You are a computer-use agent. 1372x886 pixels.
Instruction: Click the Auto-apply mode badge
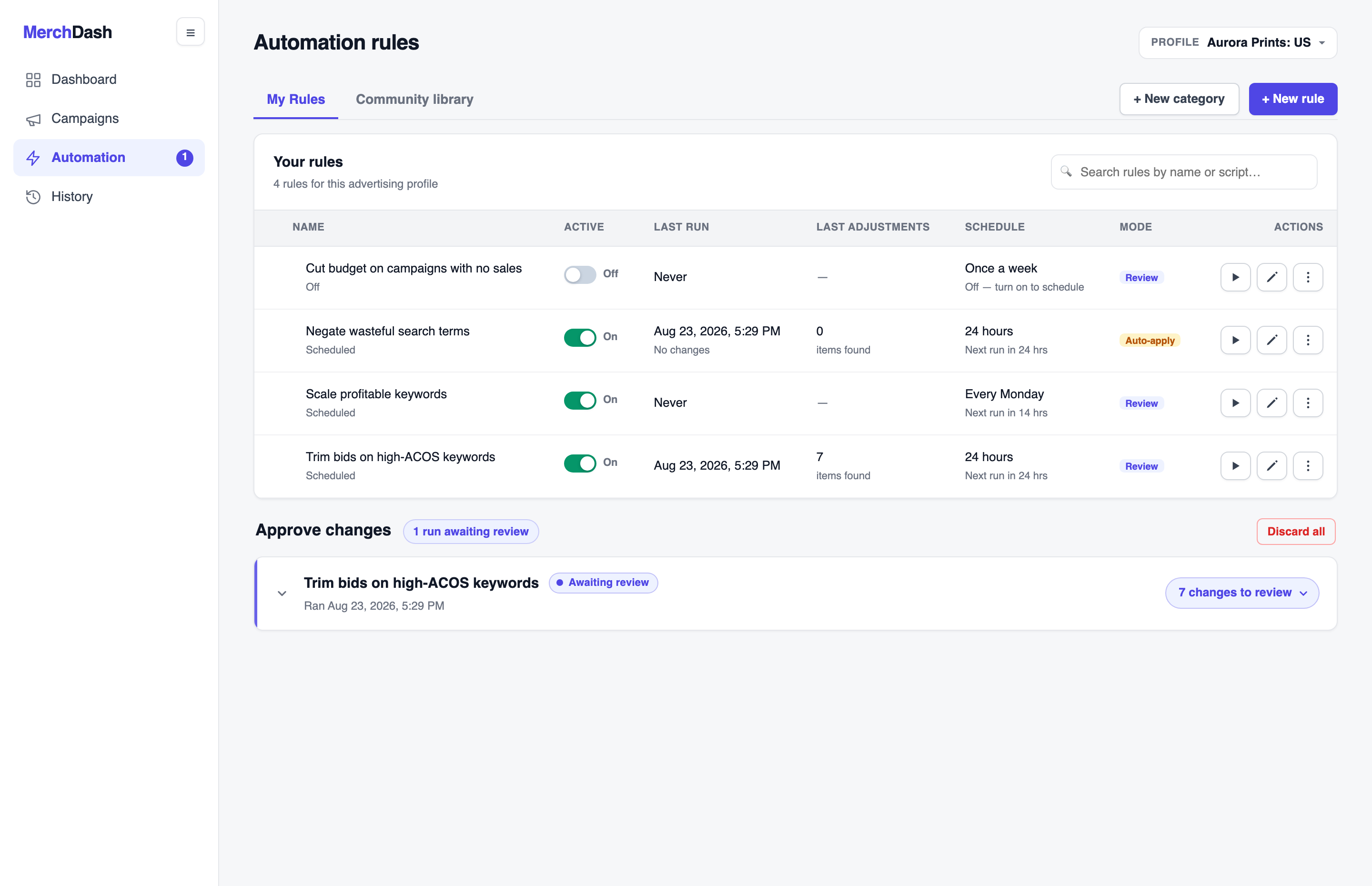(1150, 341)
